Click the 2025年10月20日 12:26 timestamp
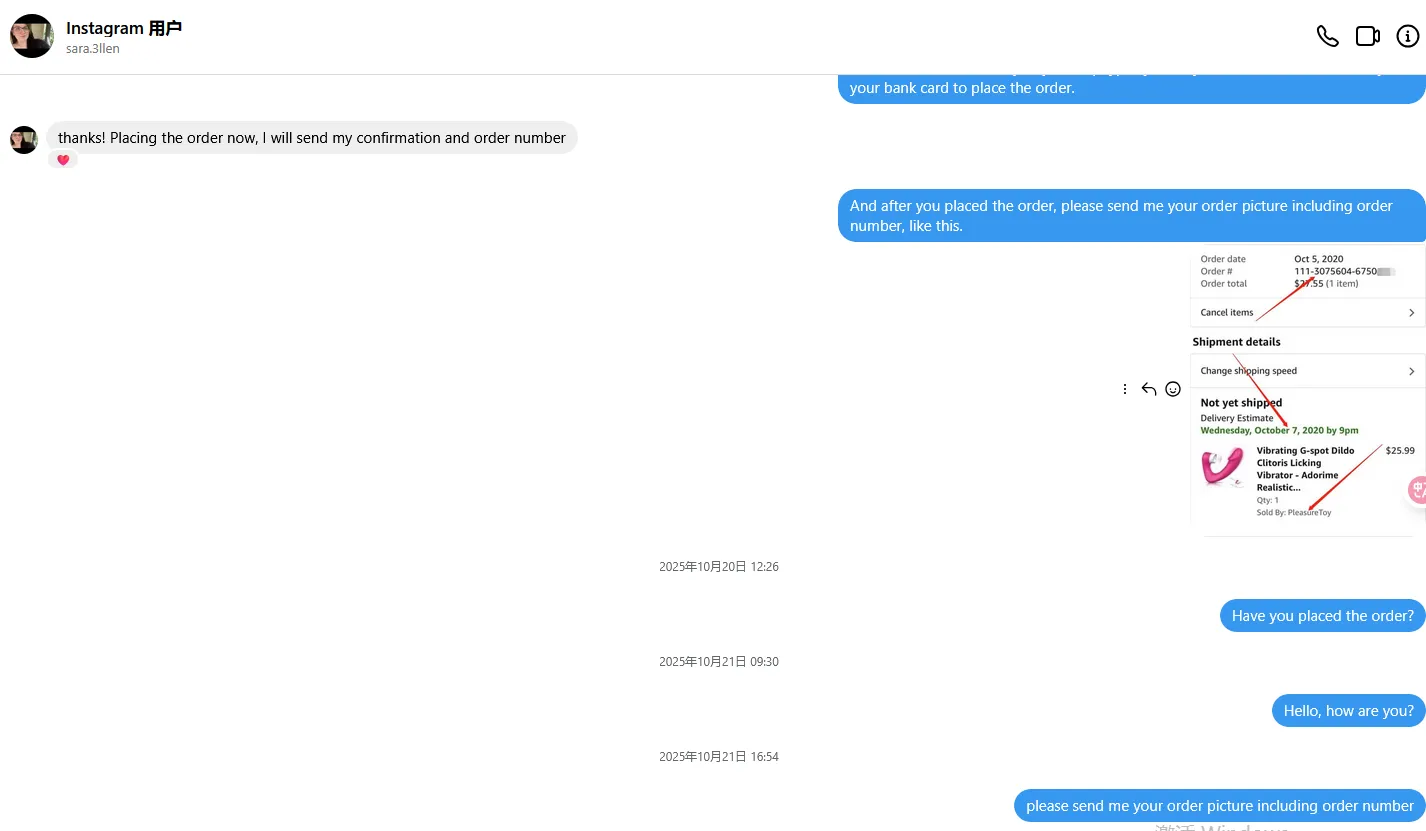The width and height of the screenshot is (1426, 831). (x=719, y=567)
